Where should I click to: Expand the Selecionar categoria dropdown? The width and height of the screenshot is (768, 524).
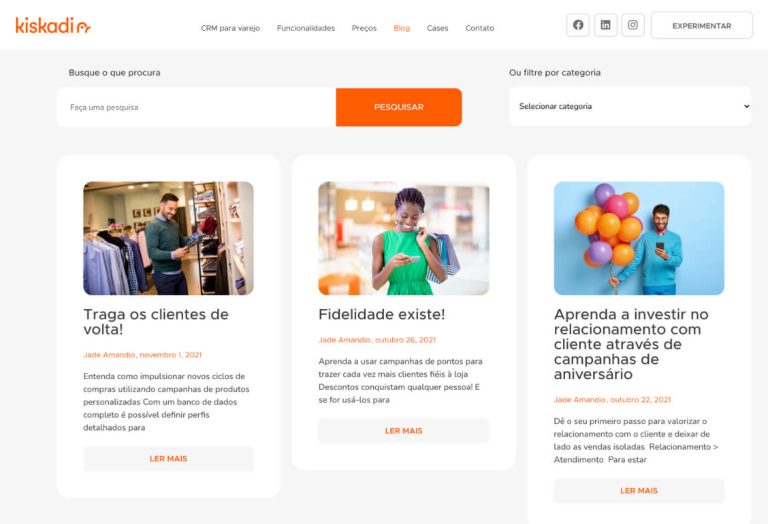point(630,106)
